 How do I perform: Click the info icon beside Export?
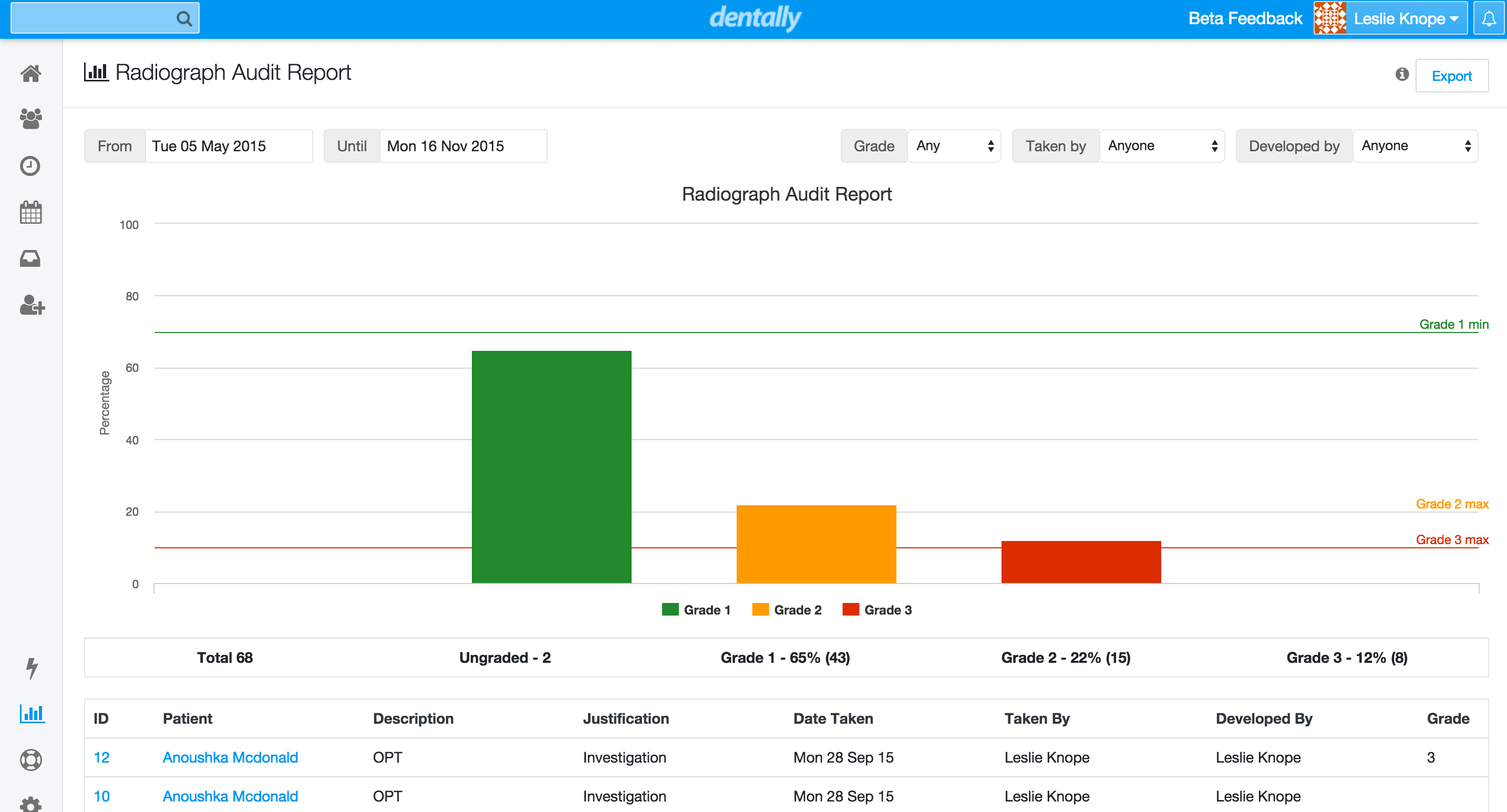(1402, 75)
